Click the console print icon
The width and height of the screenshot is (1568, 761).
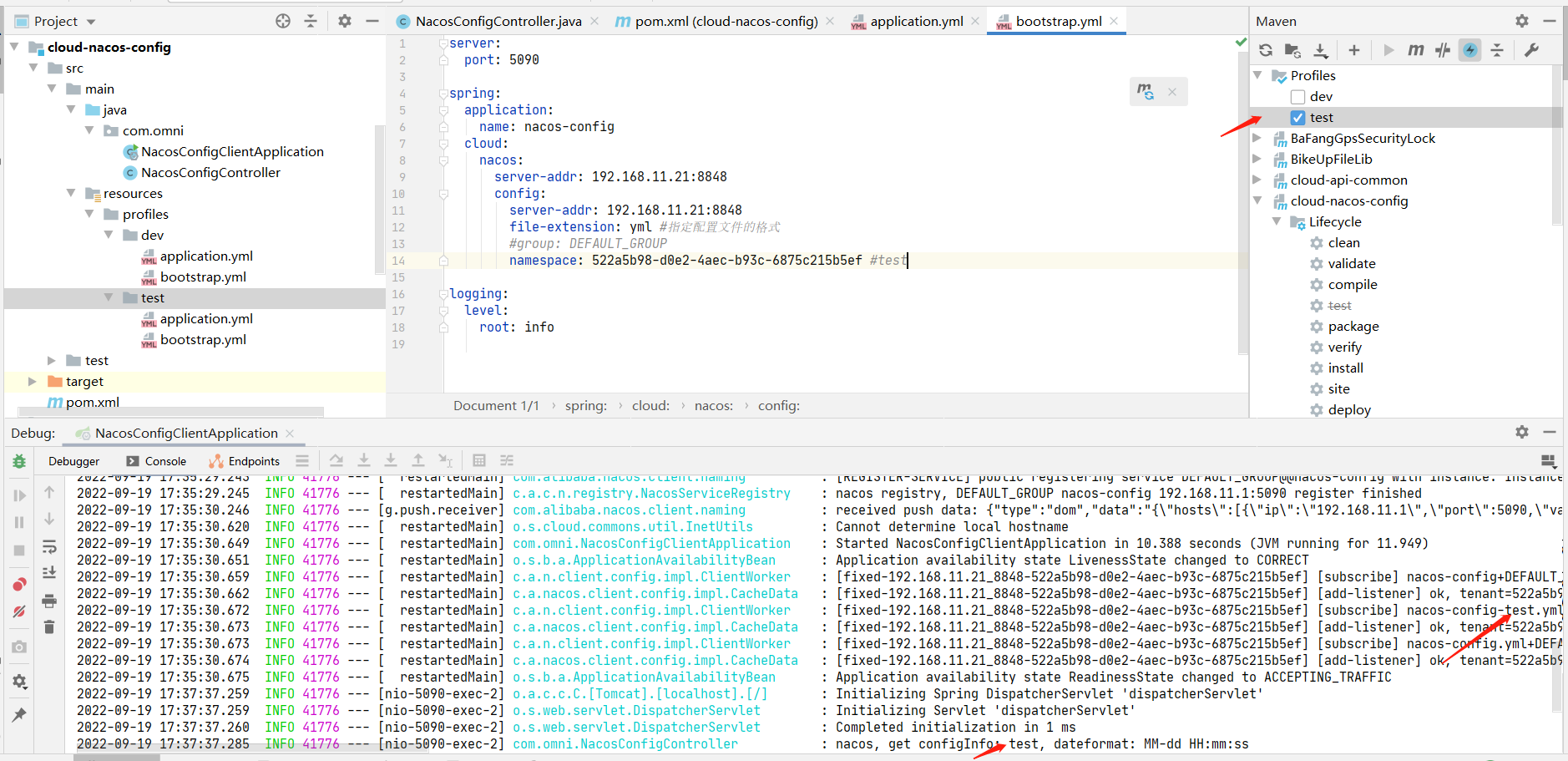pyautogui.click(x=49, y=601)
